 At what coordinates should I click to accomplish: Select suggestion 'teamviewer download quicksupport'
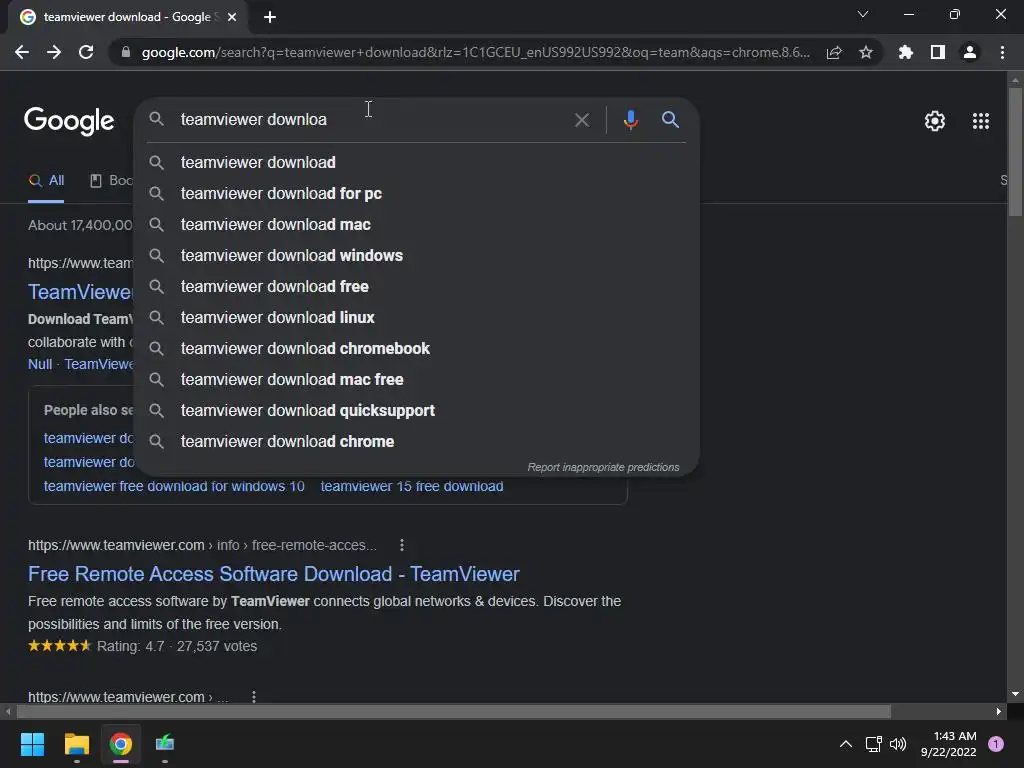(x=417, y=411)
